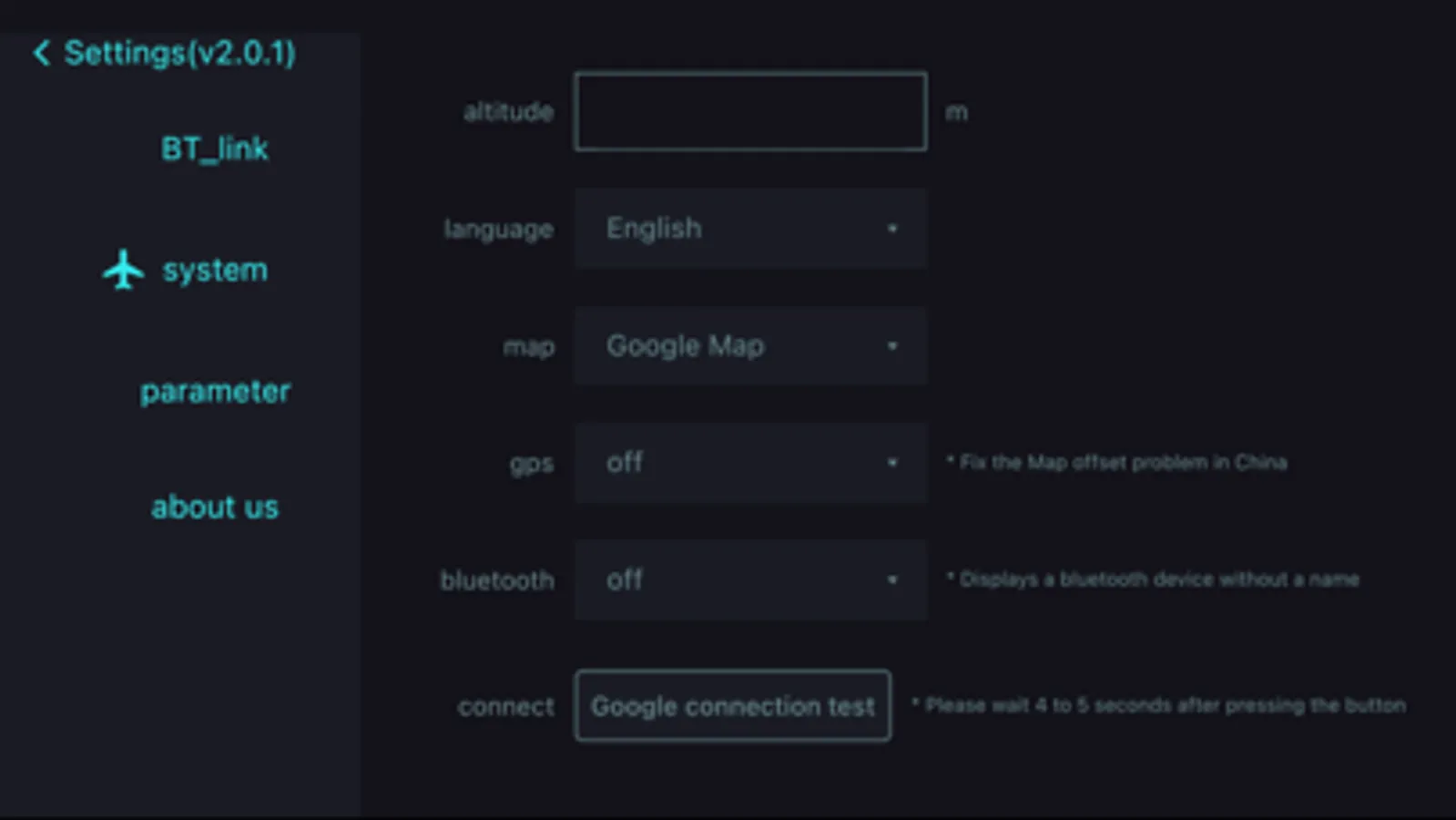Toggle the gps offset fix dropdown
Viewport: 1456px width, 820px height.
tap(750, 463)
